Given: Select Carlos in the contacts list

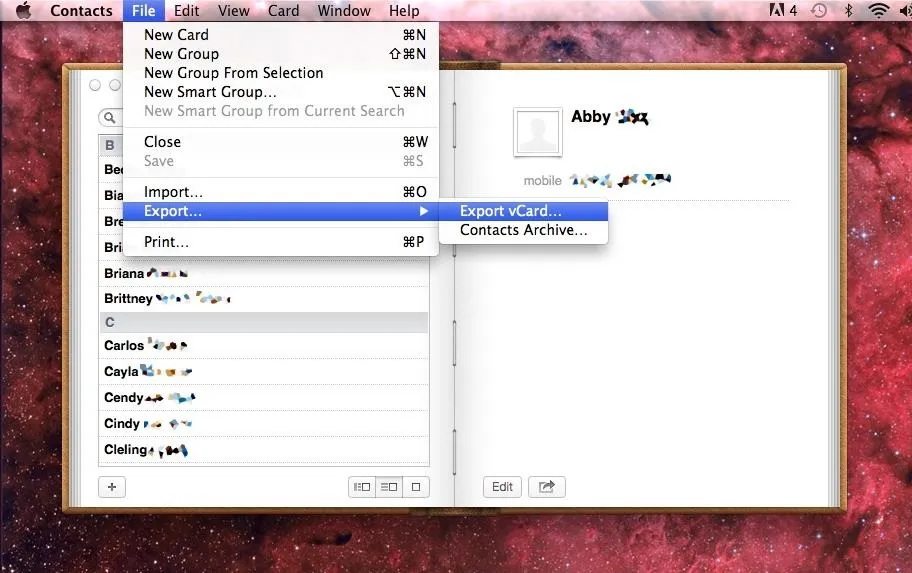Looking at the screenshot, I should tap(264, 346).
